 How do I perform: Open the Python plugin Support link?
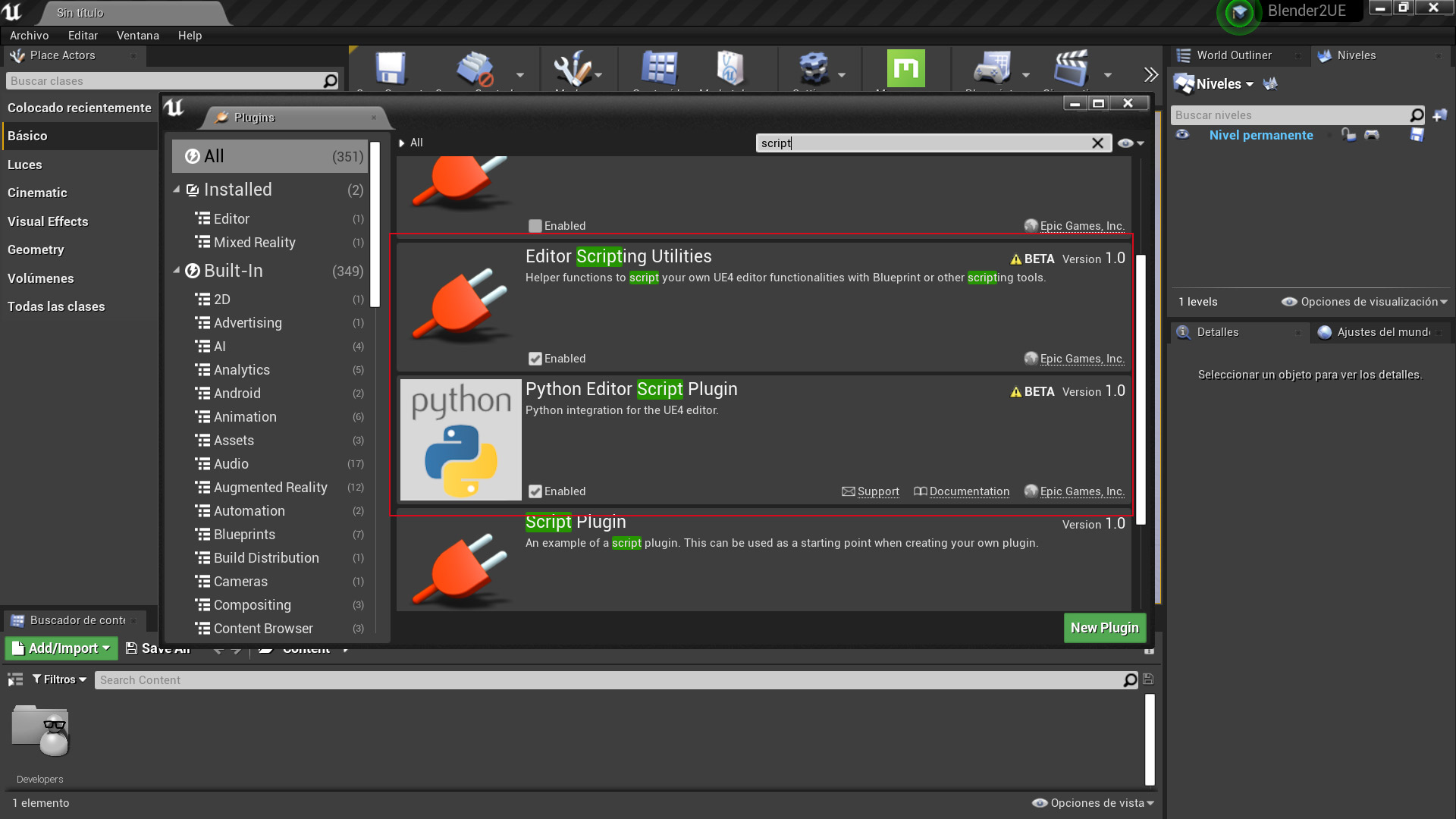pyautogui.click(x=871, y=491)
